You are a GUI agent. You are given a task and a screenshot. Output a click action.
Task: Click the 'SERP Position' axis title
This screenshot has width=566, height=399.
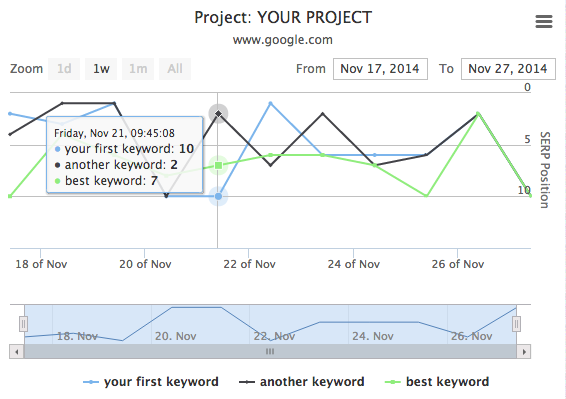(545, 170)
